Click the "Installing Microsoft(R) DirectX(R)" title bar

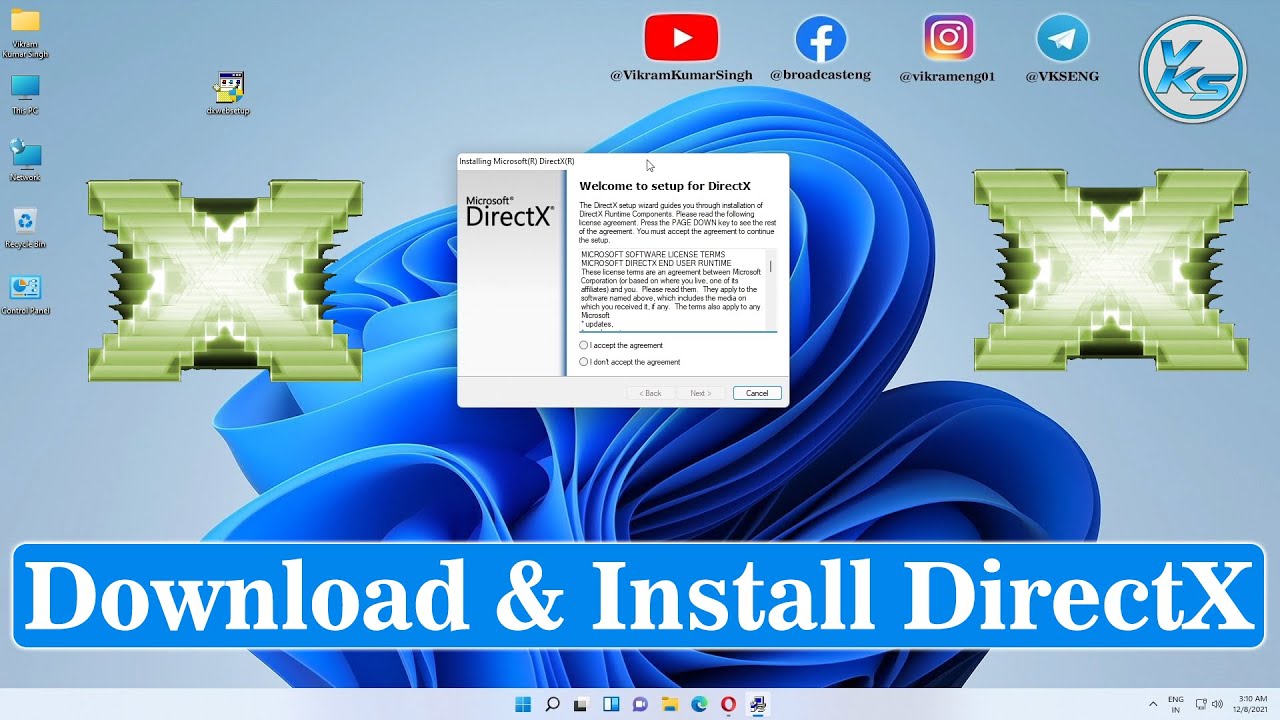[622, 161]
